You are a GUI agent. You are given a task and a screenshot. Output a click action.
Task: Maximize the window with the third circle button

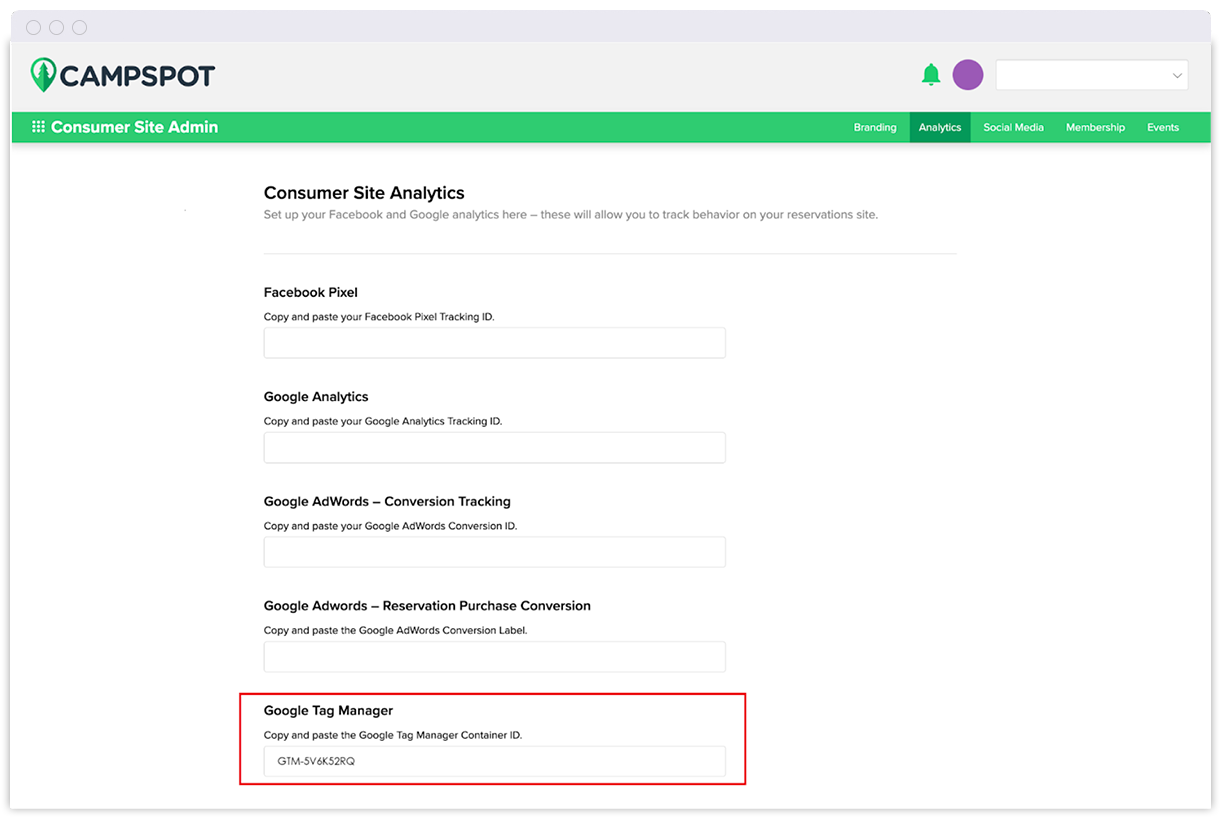pyautogui.click(x=80, y=27)
